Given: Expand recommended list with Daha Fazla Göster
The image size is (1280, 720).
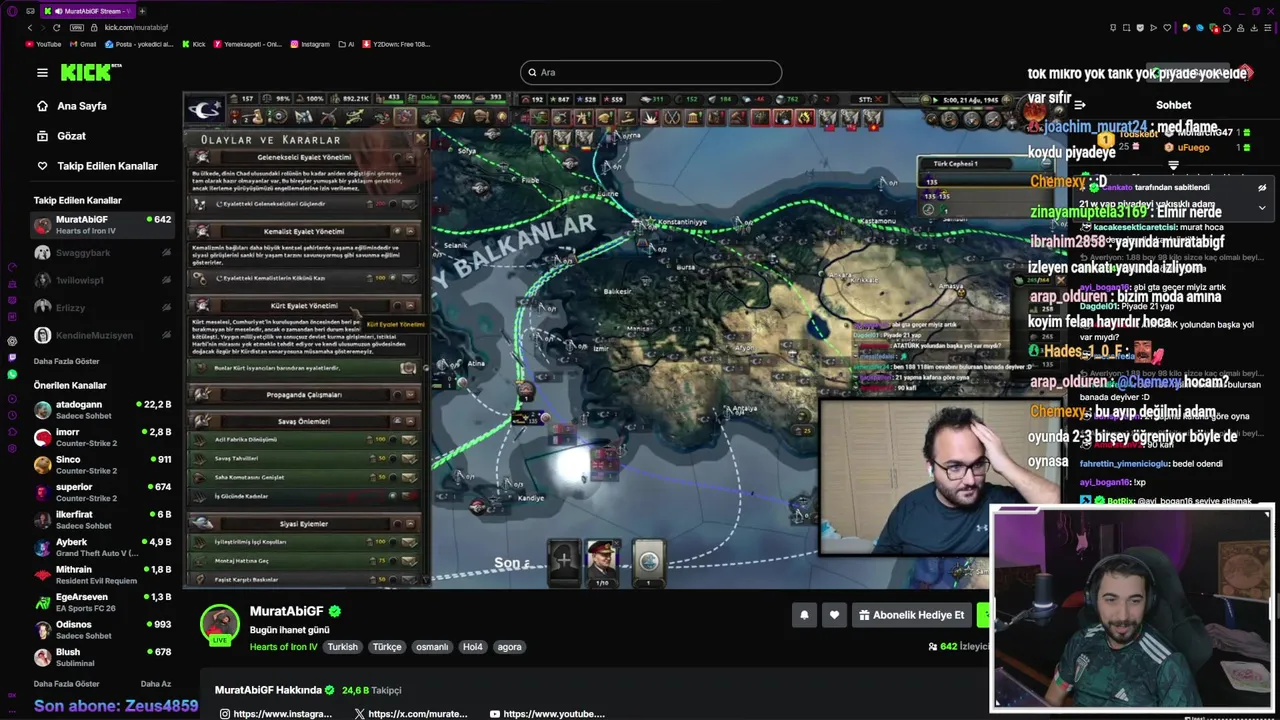Looking at the screenshot, I should pos(66,684).
